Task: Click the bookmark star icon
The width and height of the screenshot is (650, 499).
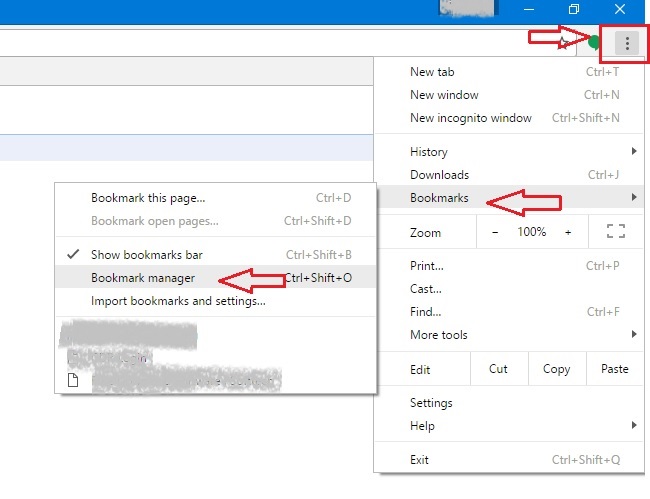Action: pos(566,43)
